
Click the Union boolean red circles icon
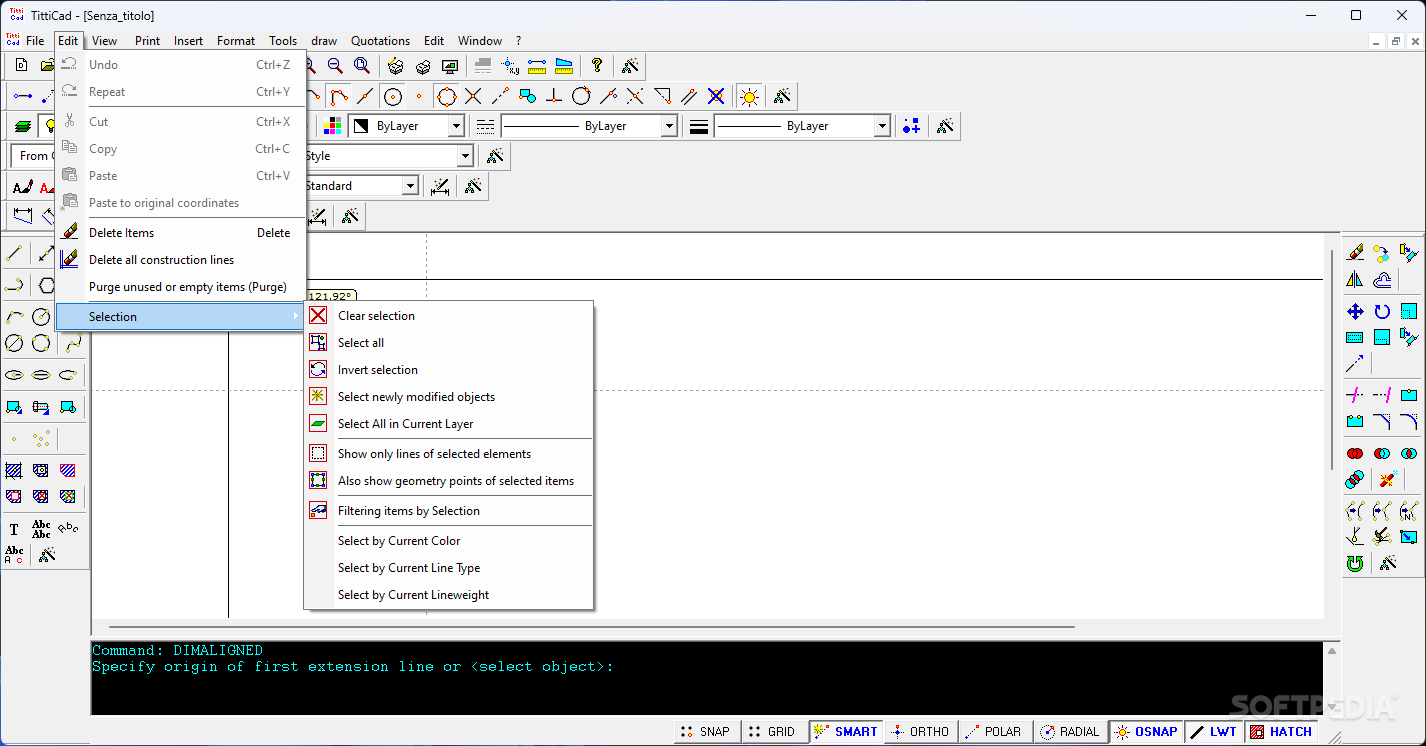coord(1355,453)
